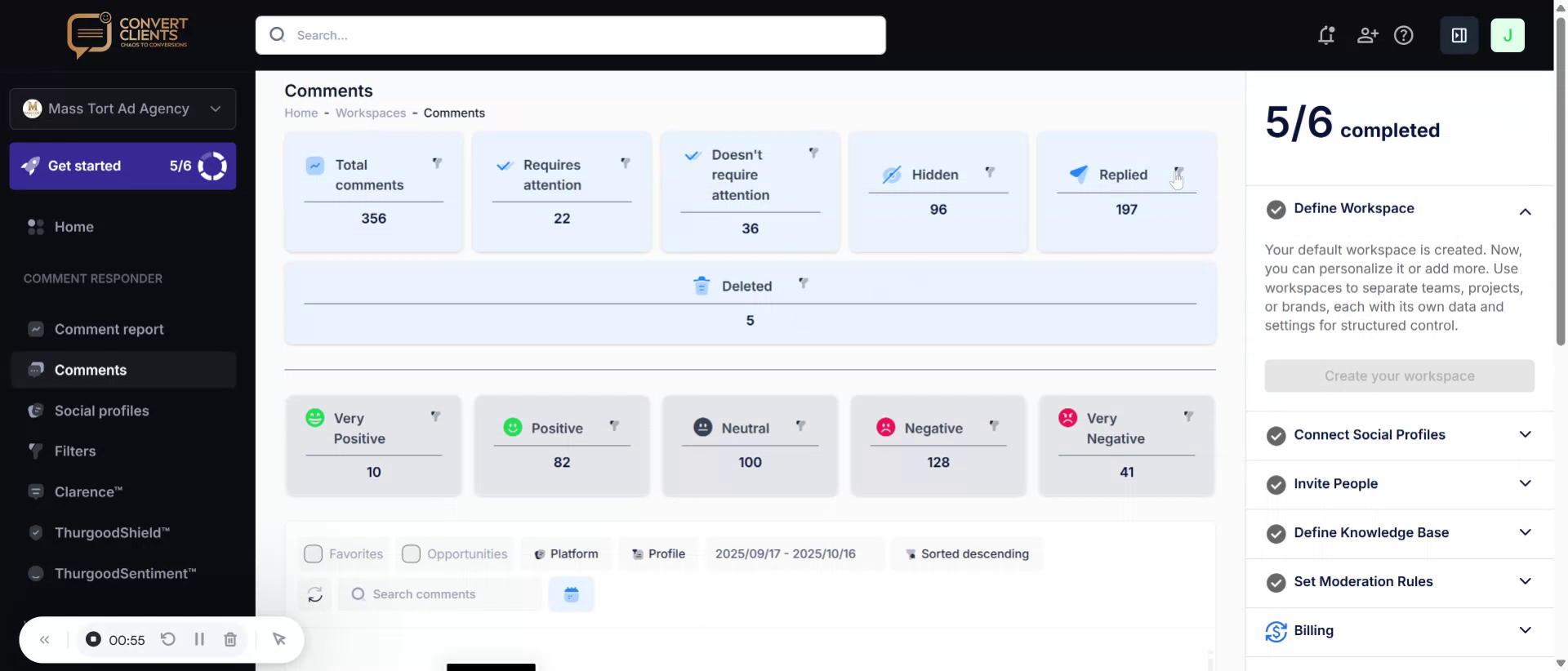
Task: Collapse the Define Workspace section
Action: [x=1525, y=211]
